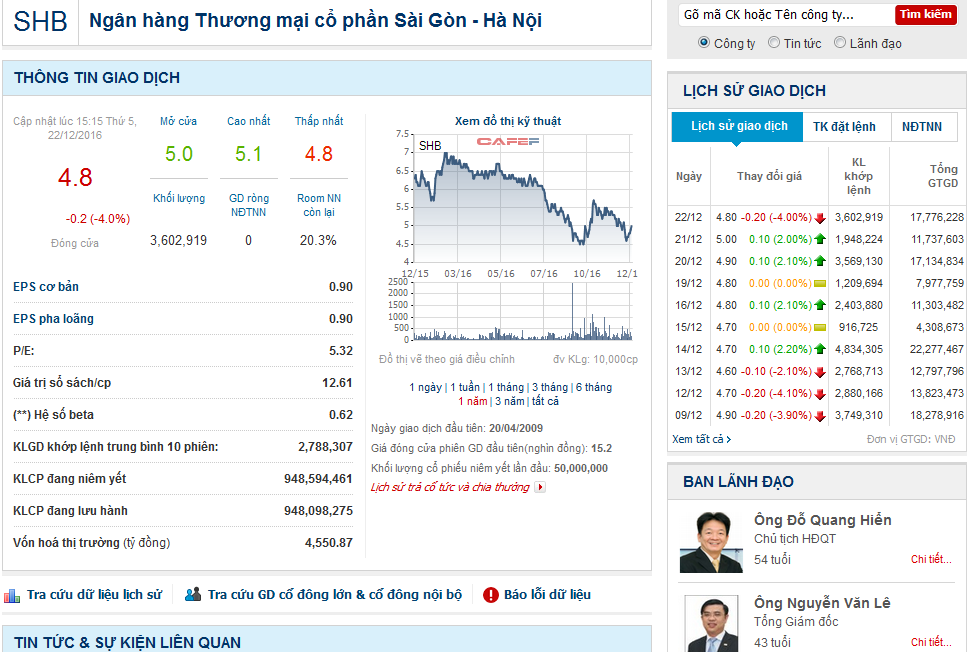Click the P/E value 5.32
The height and width of the screenshot is (652, 967).
click(x=340, y=351)
